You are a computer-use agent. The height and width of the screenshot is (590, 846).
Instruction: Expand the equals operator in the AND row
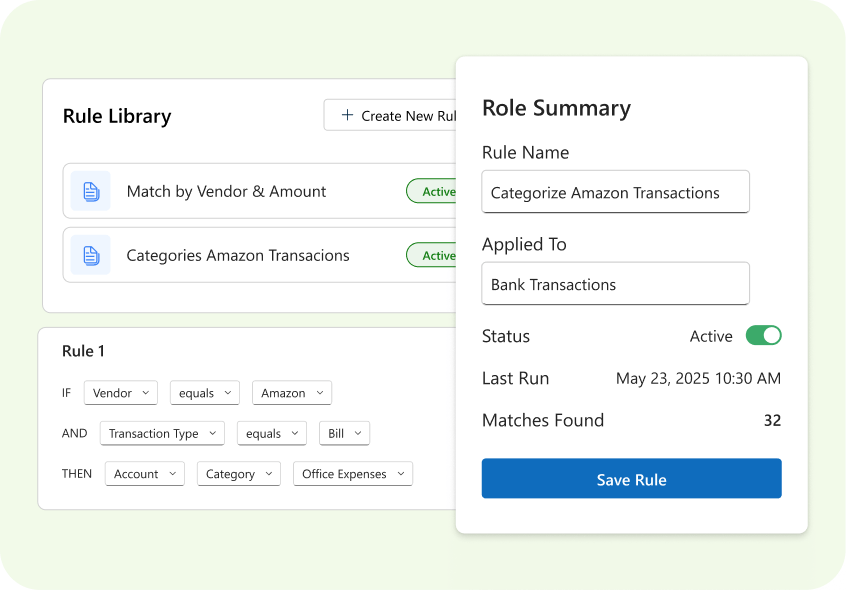(272, 433)
